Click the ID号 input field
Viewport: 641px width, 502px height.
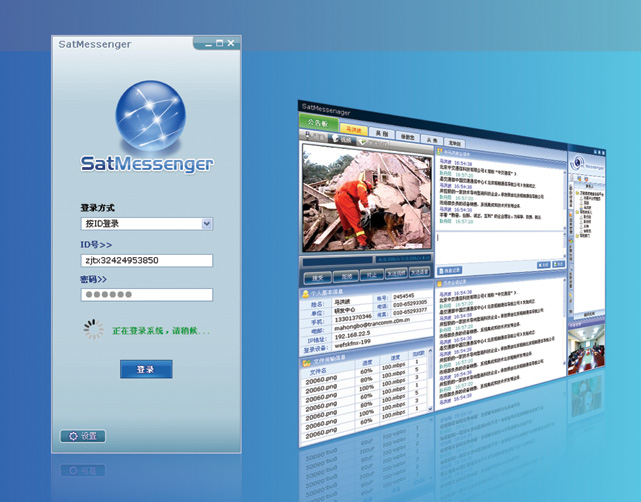coord(146,260)
